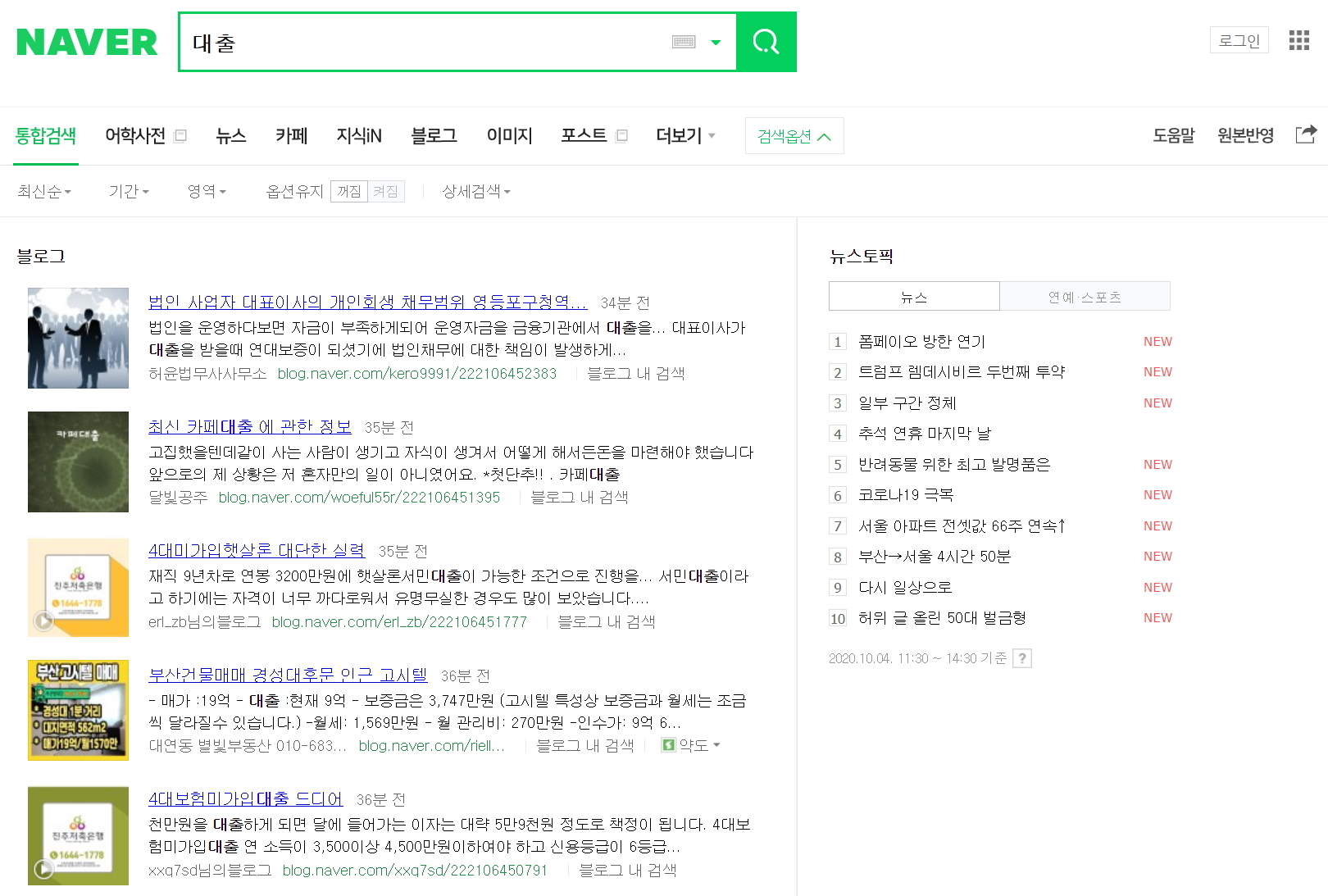Click the green search magnifier button
The width and height of the screenshot is (1328, 896).
766,42
